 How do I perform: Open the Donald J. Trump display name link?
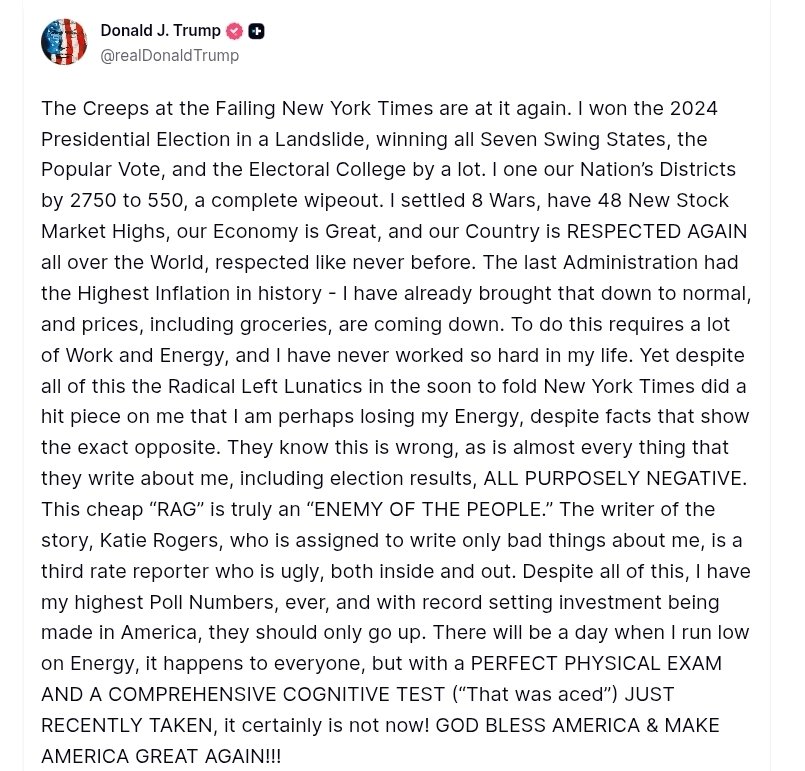tap(160, 31)
